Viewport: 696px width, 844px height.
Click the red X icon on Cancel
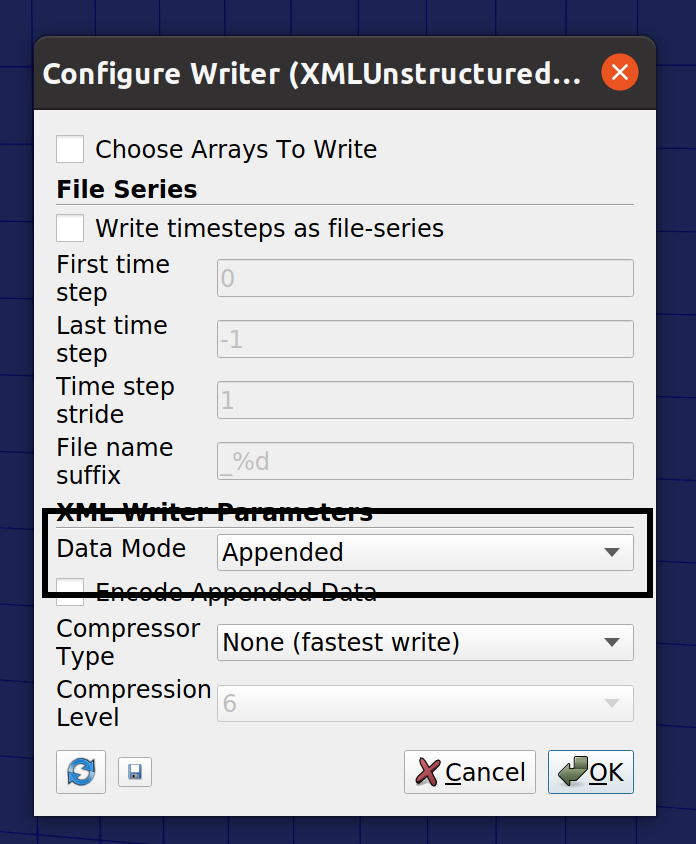click(428, 772)
